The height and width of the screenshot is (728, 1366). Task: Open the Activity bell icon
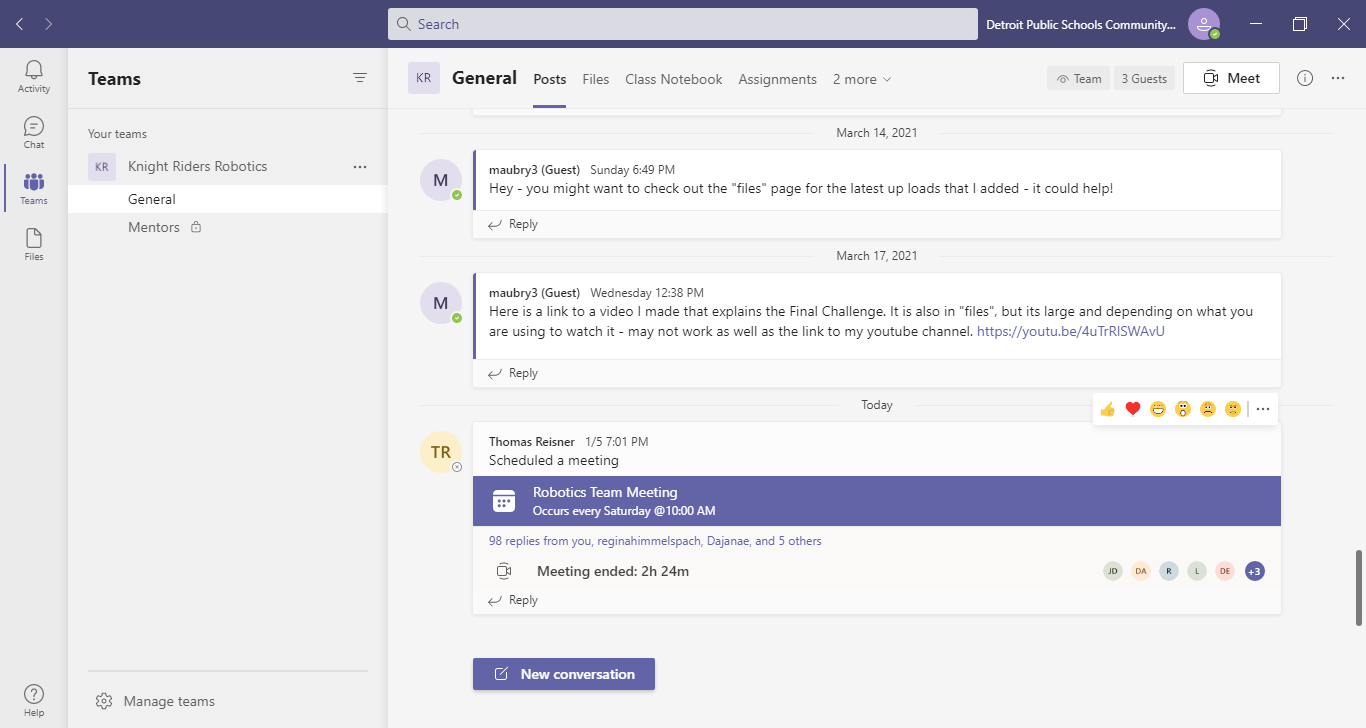[x=34, y=76]
